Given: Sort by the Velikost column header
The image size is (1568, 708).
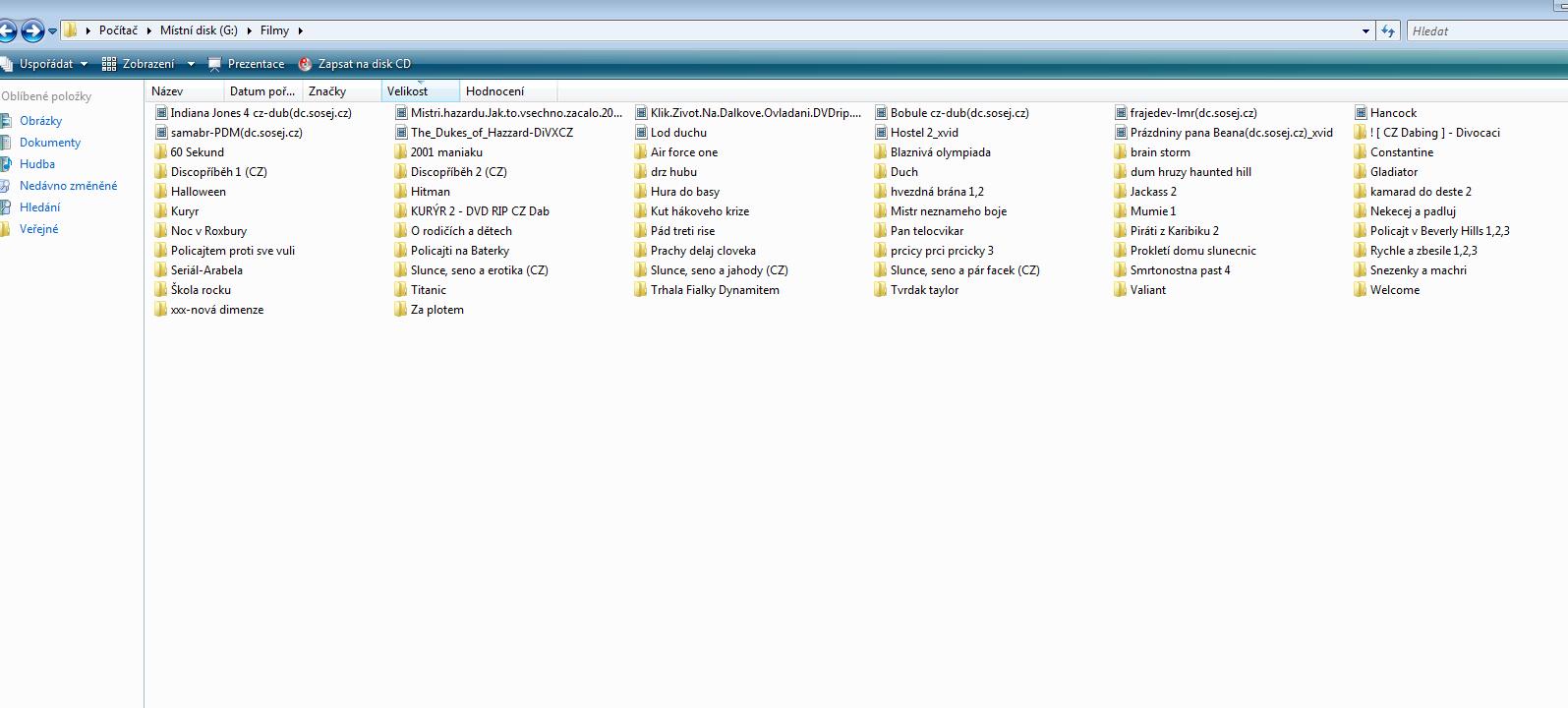Looking at the screenshot, I should pos(420,91).
